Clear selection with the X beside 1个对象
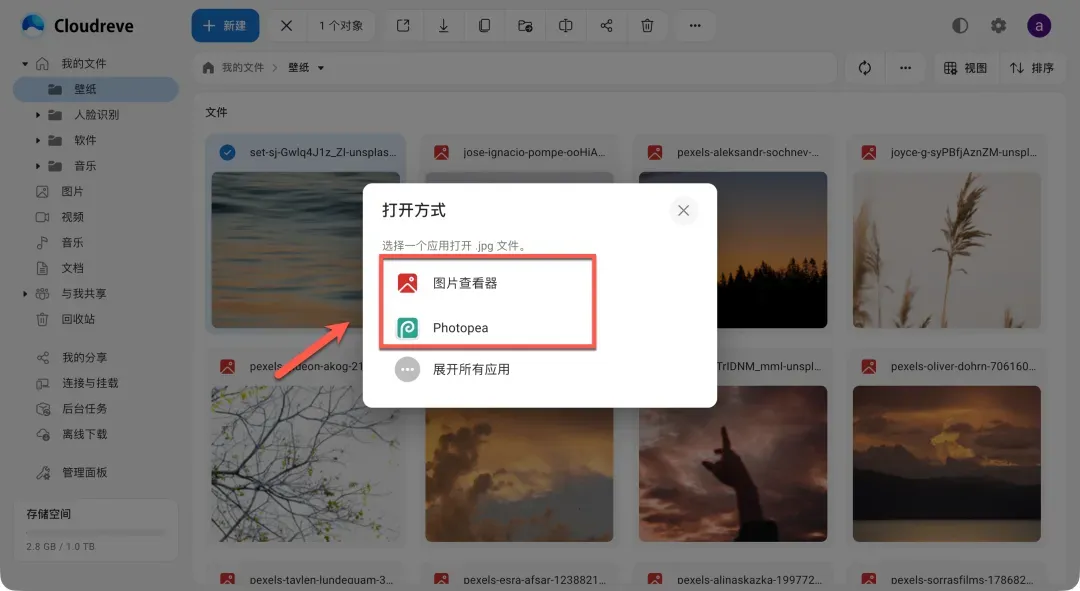Image resolution: width=1080 pixels, height=591 pixels. point(287,26)
